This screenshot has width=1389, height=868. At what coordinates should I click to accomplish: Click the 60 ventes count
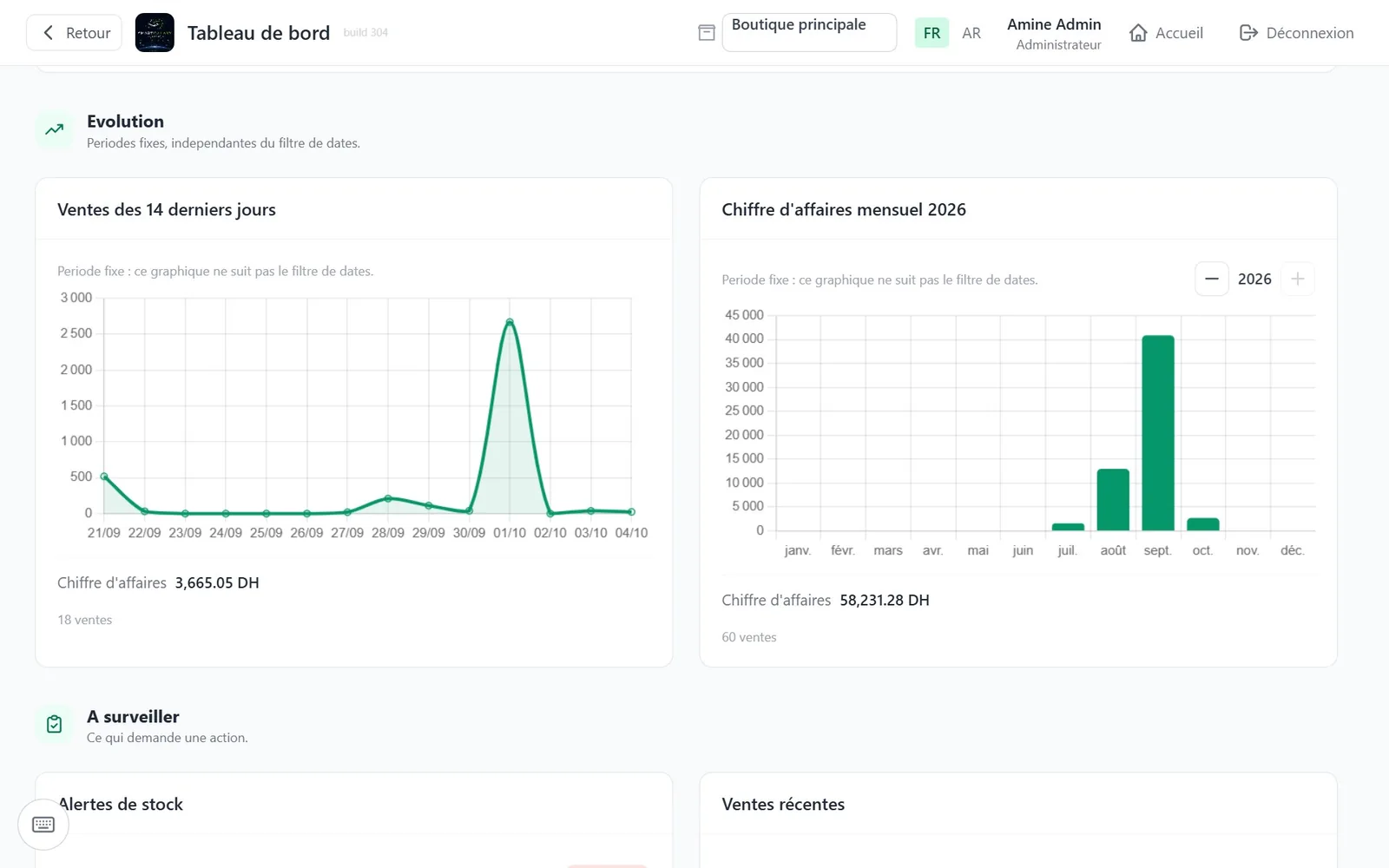coord(749,637)
